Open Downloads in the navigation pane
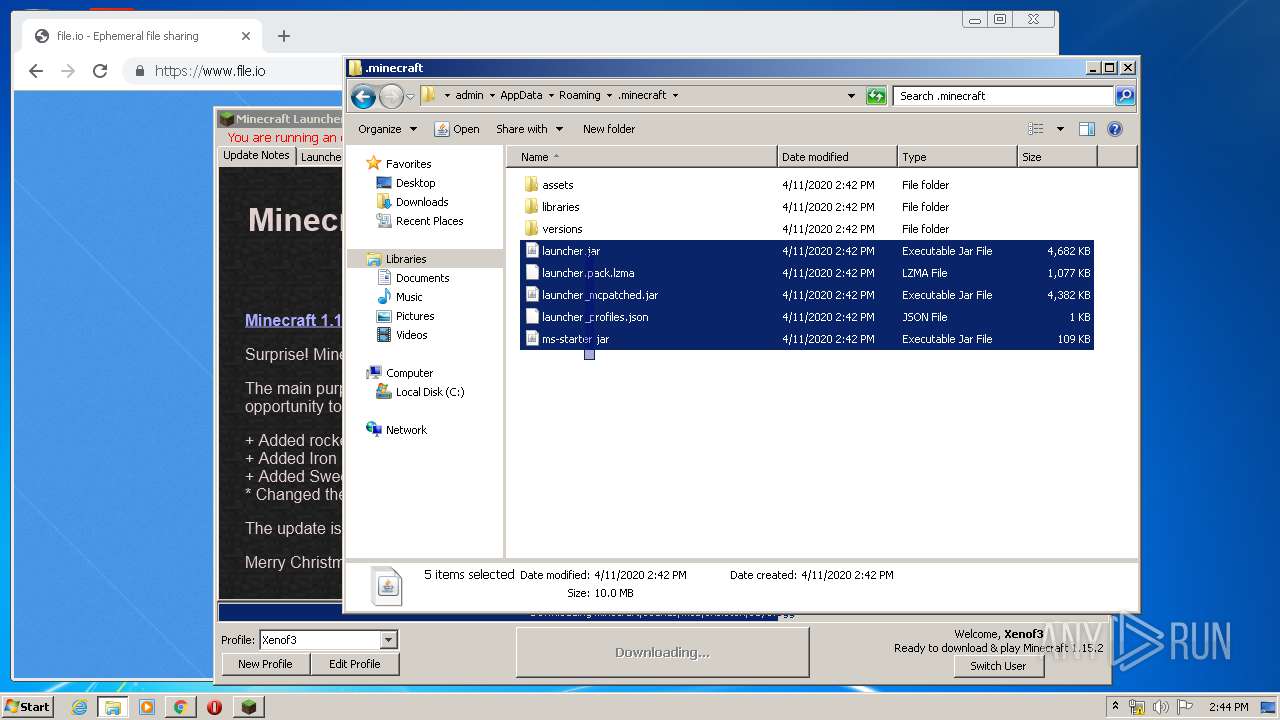This screenshot has height=720, width=1280. pos(412,202)
